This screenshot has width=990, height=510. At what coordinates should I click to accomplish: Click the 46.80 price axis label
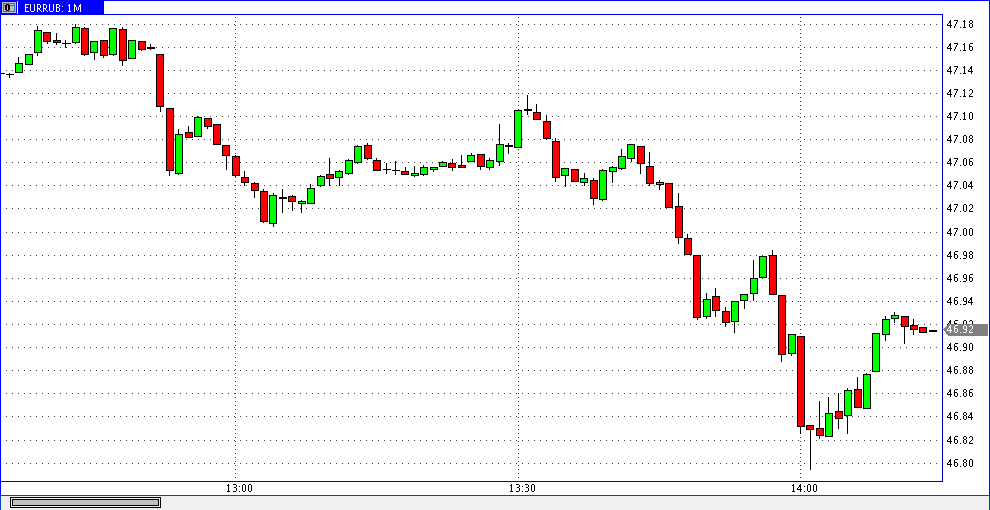tap(960, 463)
